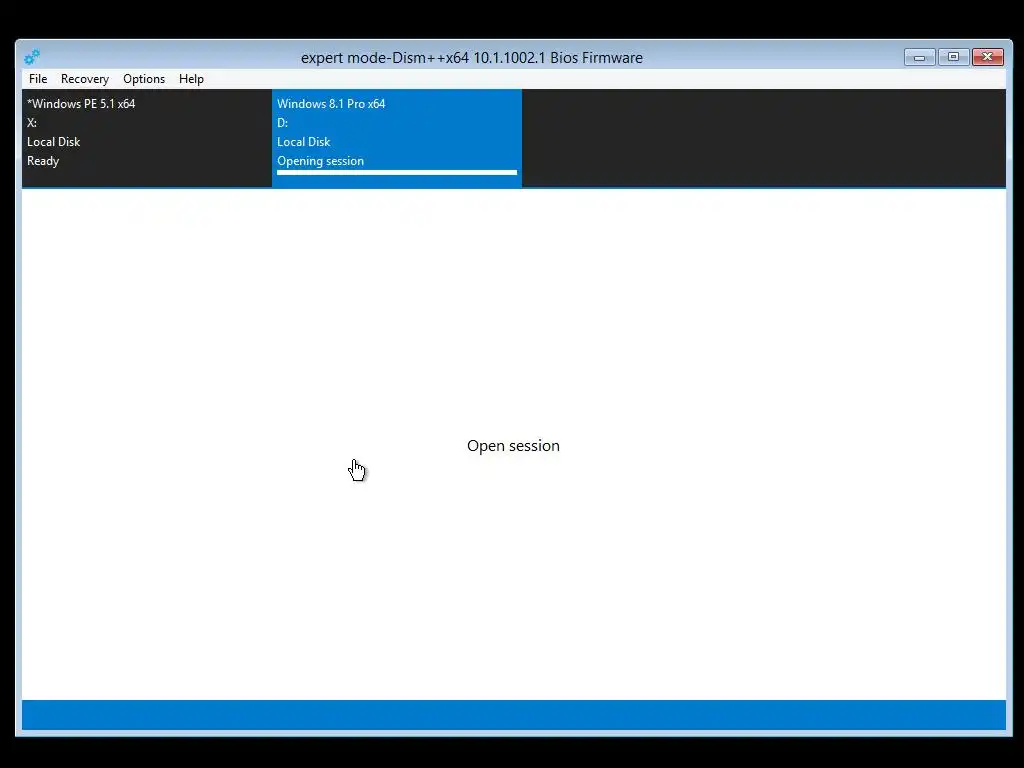Click the D: drive label
Viewport: 1024px width, 768px height.
coord(282,123)
